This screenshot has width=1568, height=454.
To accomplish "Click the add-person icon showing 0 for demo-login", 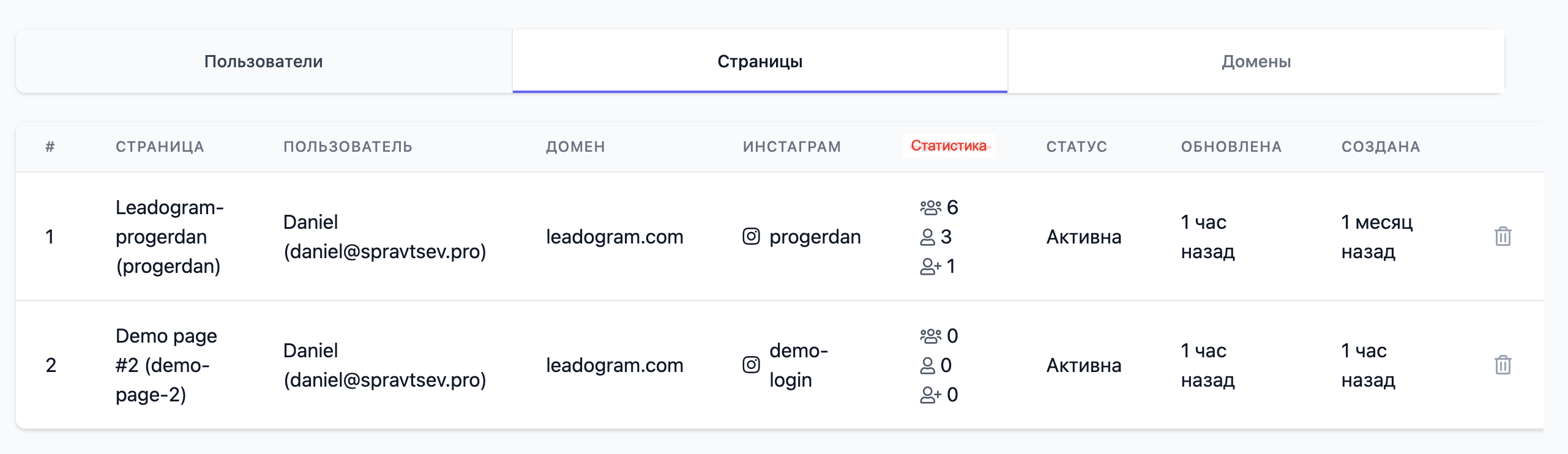I will click(931, 395).
